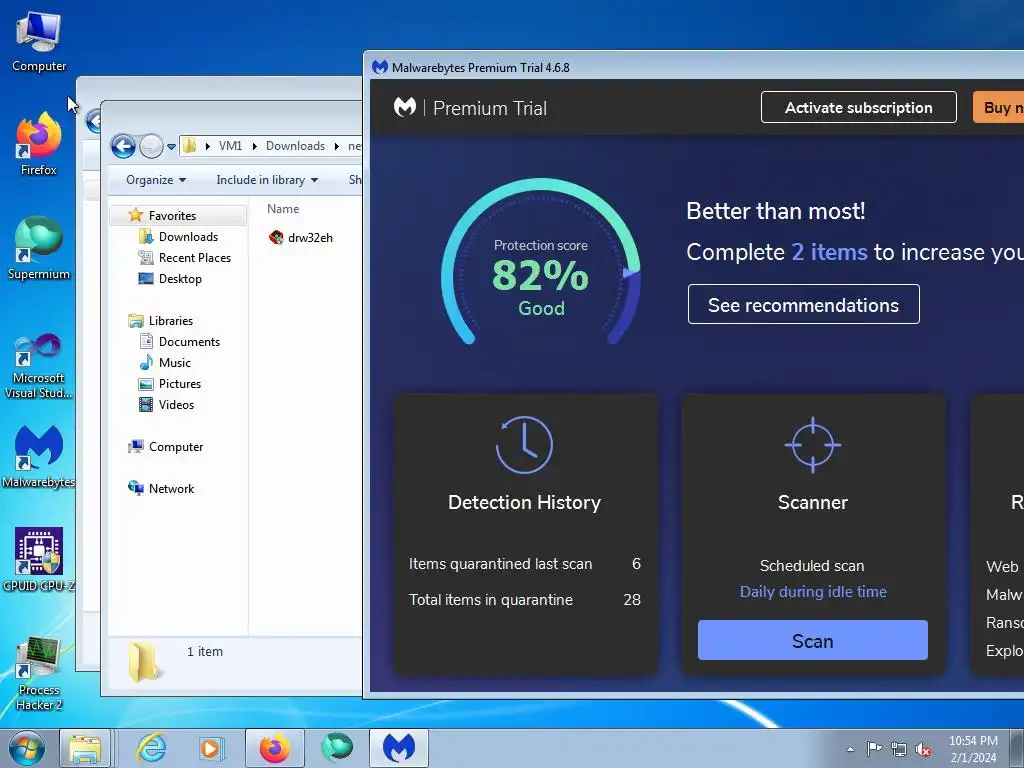Expand breadcrumb arrow after Downloads
This screenshot has width=1024, height=768.
(x=336, y=146)
